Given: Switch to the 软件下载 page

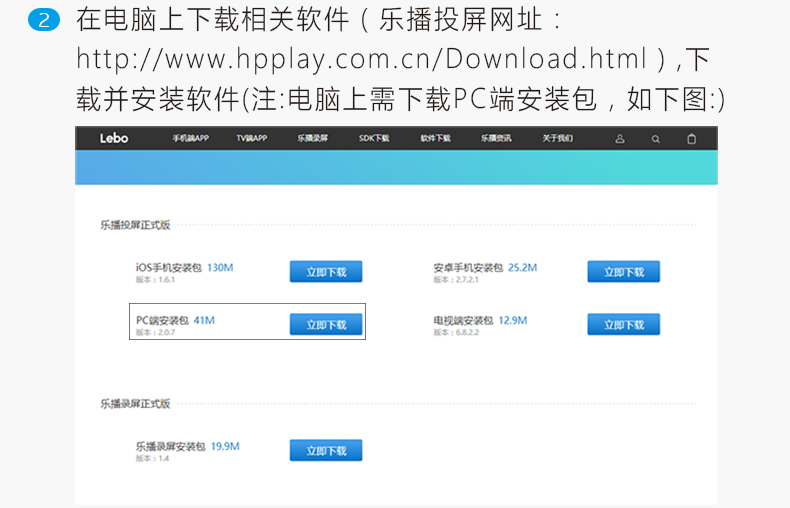Looking at the screenshot, I should click(435, 138).
